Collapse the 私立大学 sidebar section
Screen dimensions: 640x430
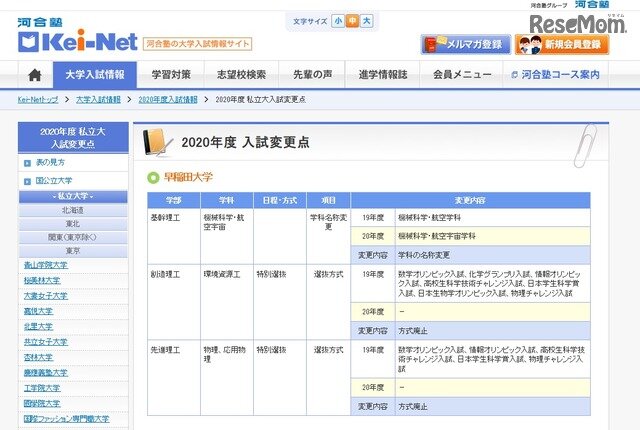pyautogui.click(x=73, y=196)
